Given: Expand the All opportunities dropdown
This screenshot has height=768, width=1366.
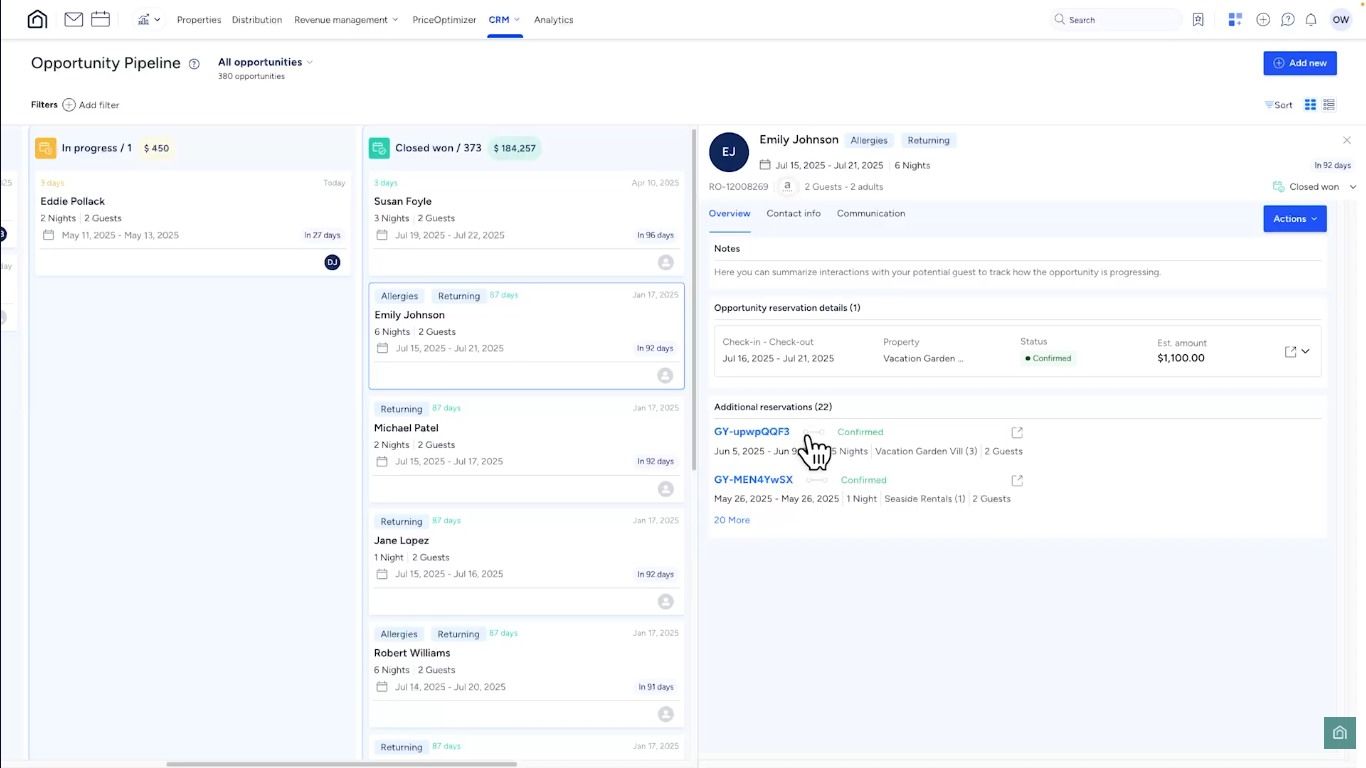Looking at the screenshot, I should (x=265, y=62).
